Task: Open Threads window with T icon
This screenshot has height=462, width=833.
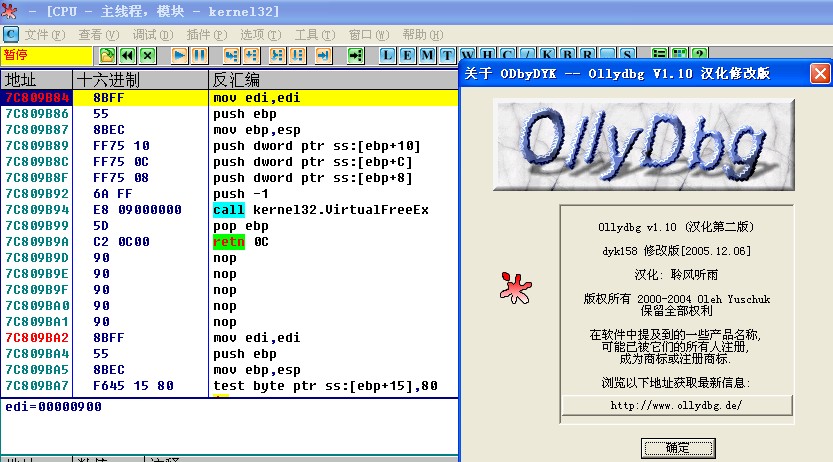Action: 447,55
